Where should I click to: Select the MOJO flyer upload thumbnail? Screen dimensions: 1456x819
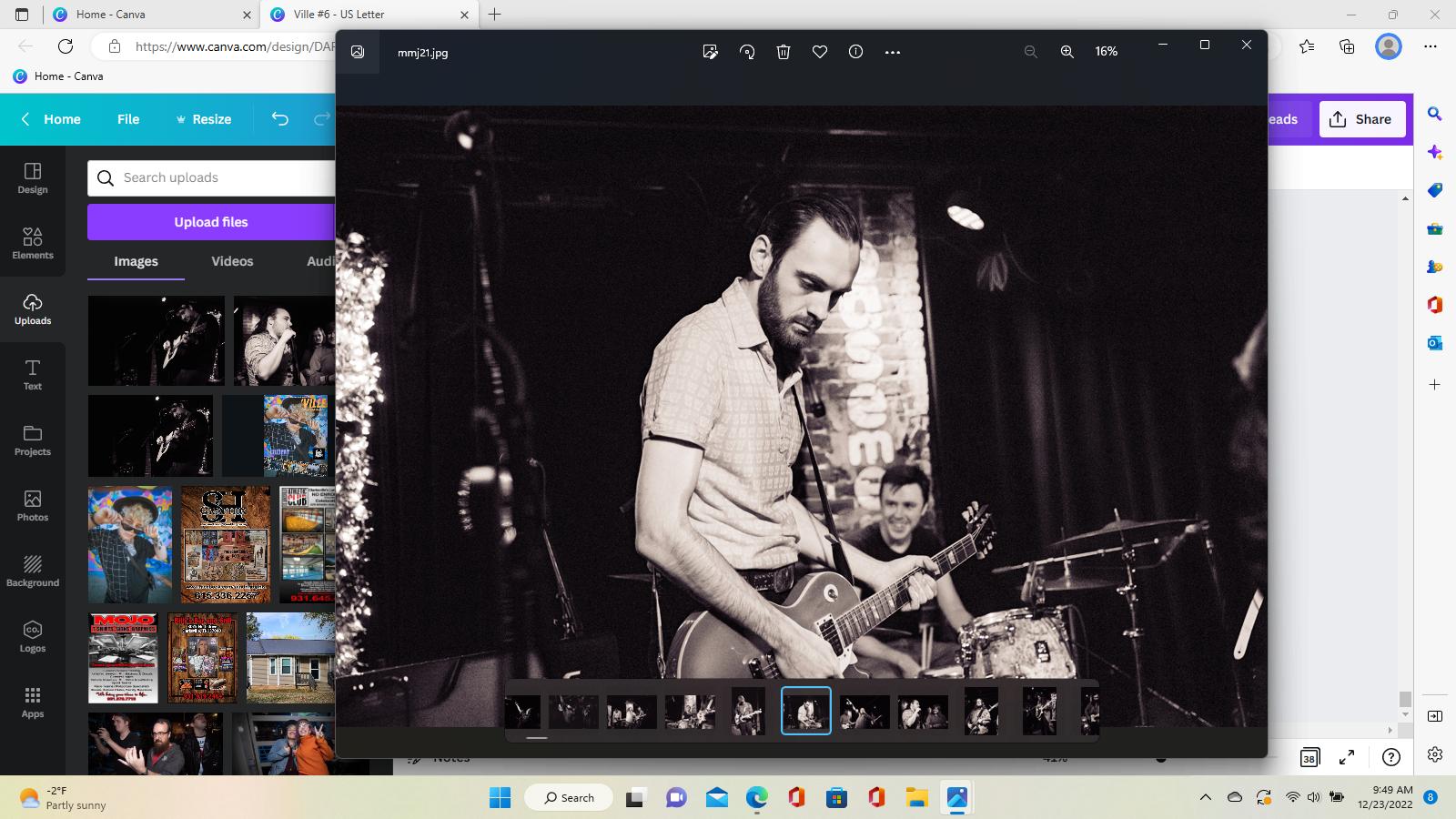pos(123,658)
